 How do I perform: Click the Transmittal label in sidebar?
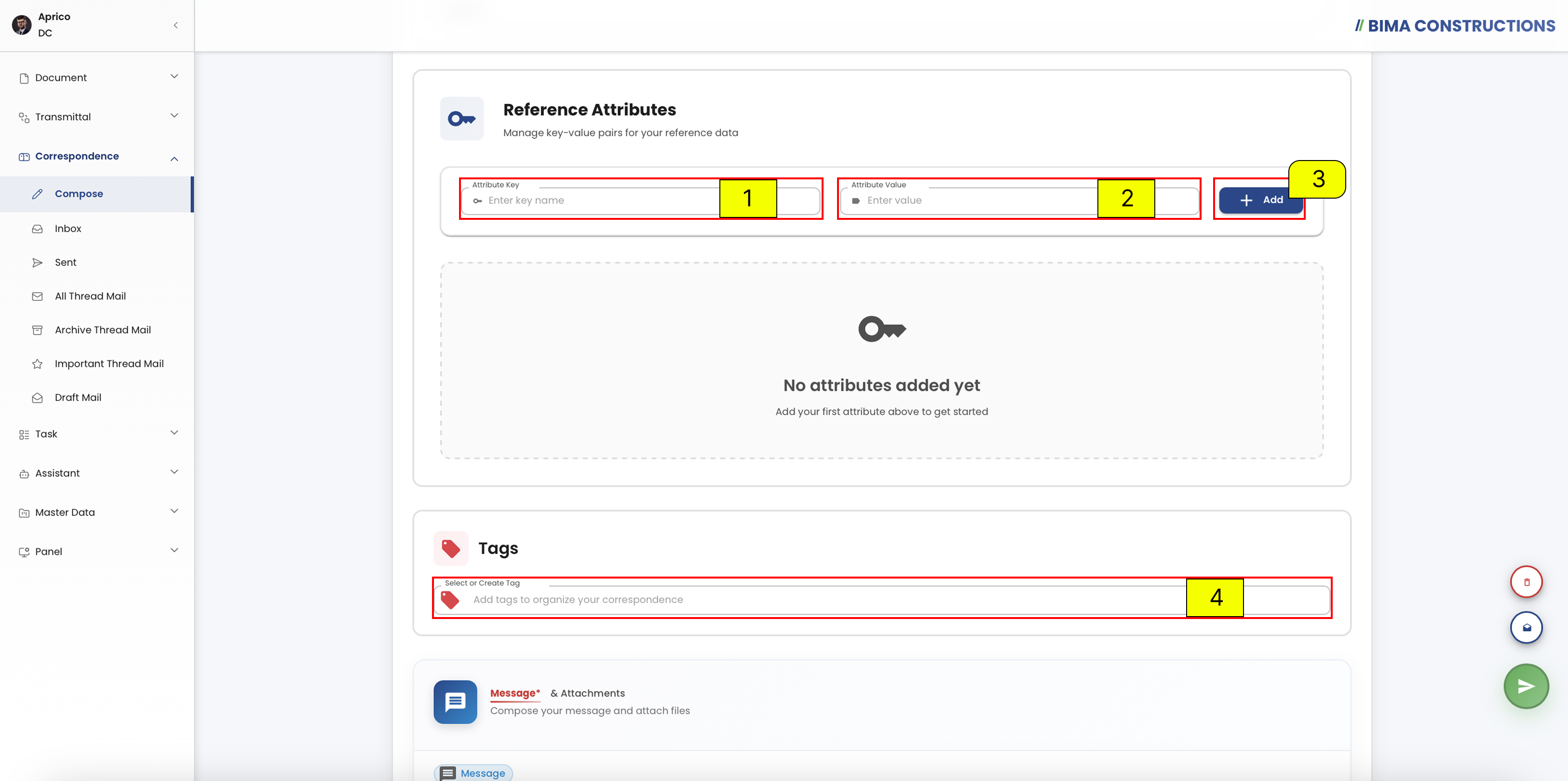[x=63, y=117]
